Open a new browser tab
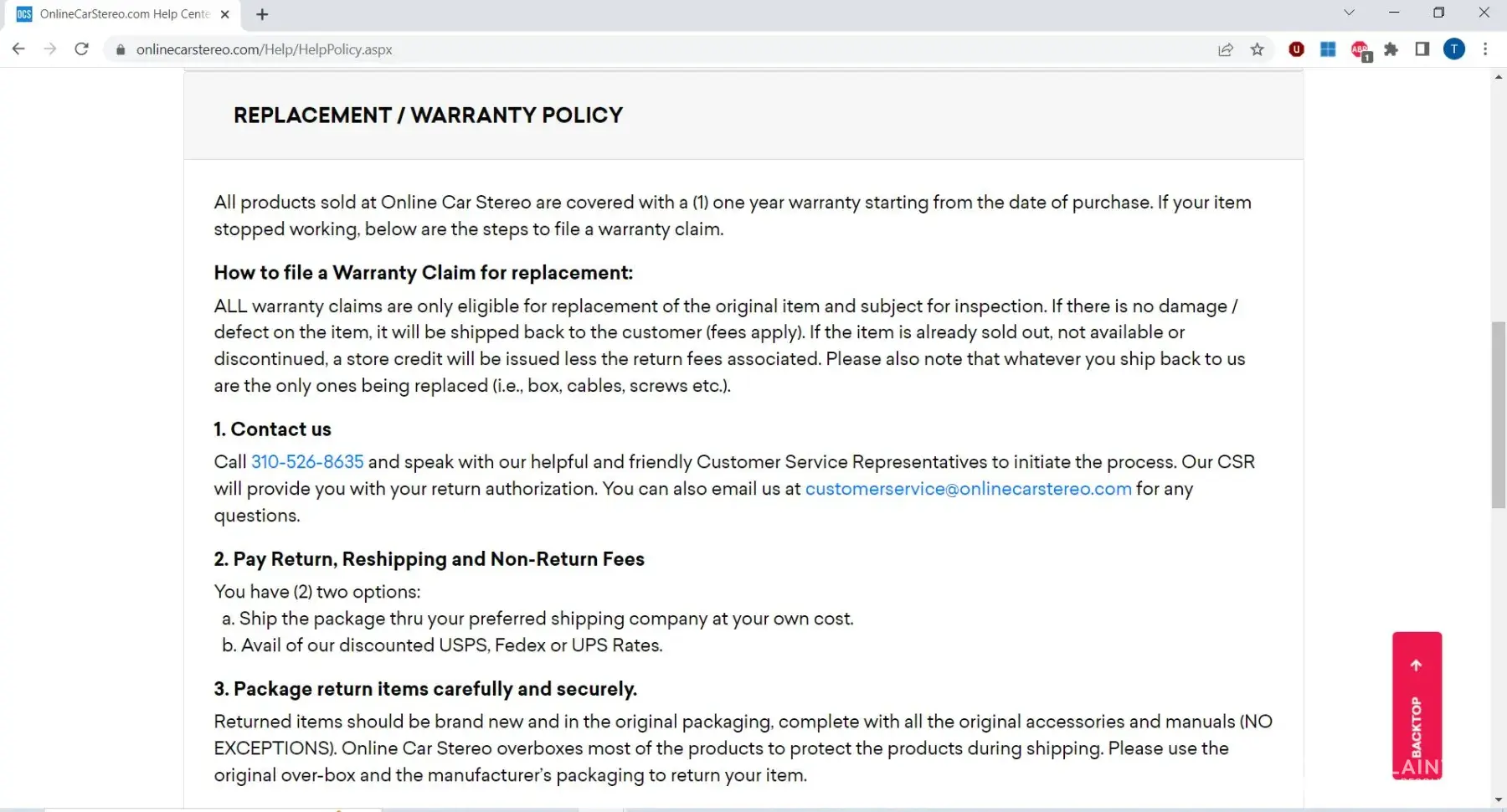 click(x=262, y=14)
